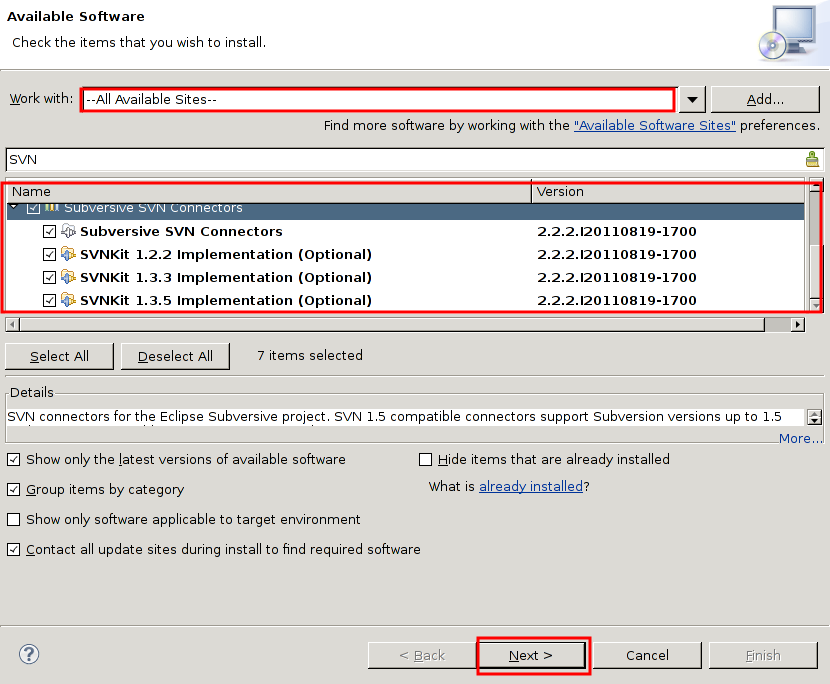Click the More... details link

pyautogui.click(x=800, y=438)
